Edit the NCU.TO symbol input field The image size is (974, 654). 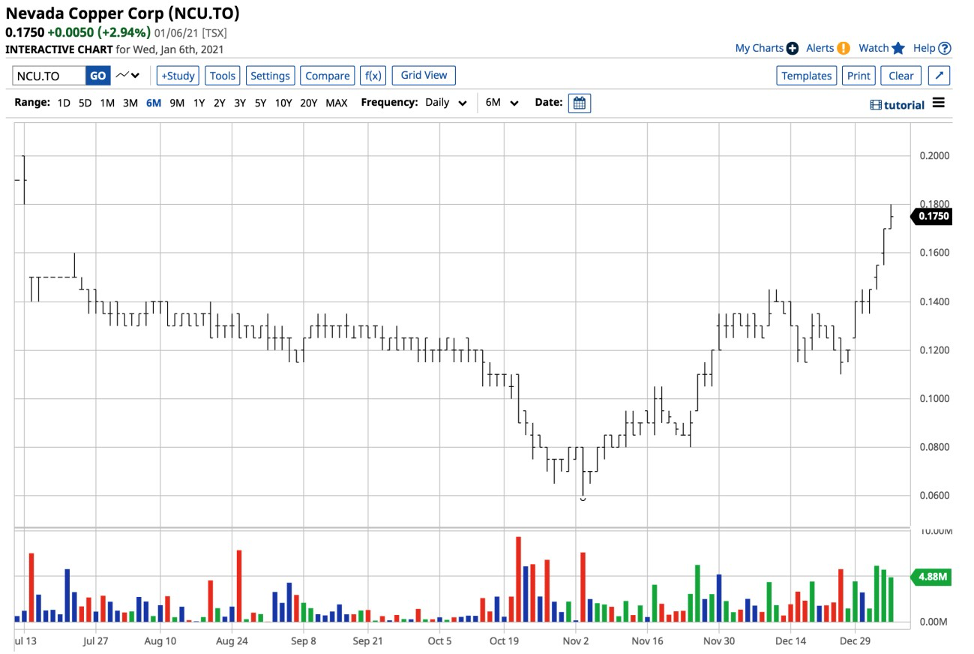pyautogui.click(x=49, y=76)
